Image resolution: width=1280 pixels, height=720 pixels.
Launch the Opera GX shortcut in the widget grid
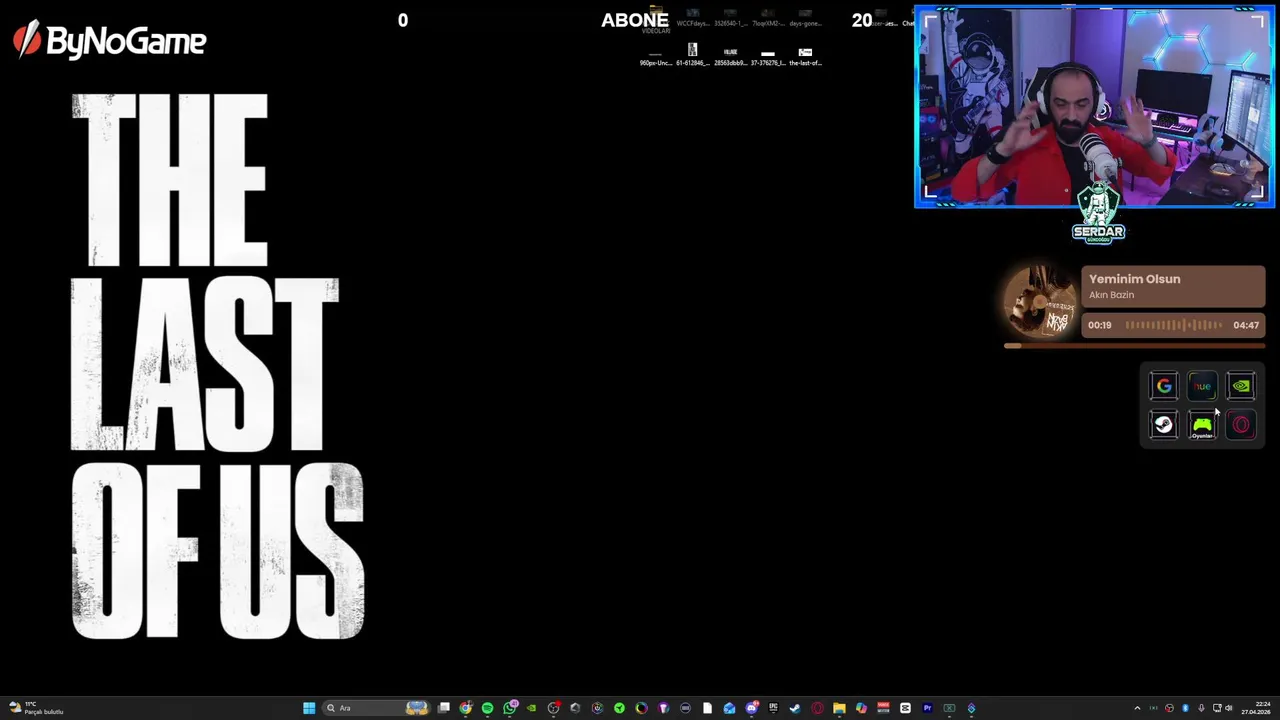click(1241, 425)
